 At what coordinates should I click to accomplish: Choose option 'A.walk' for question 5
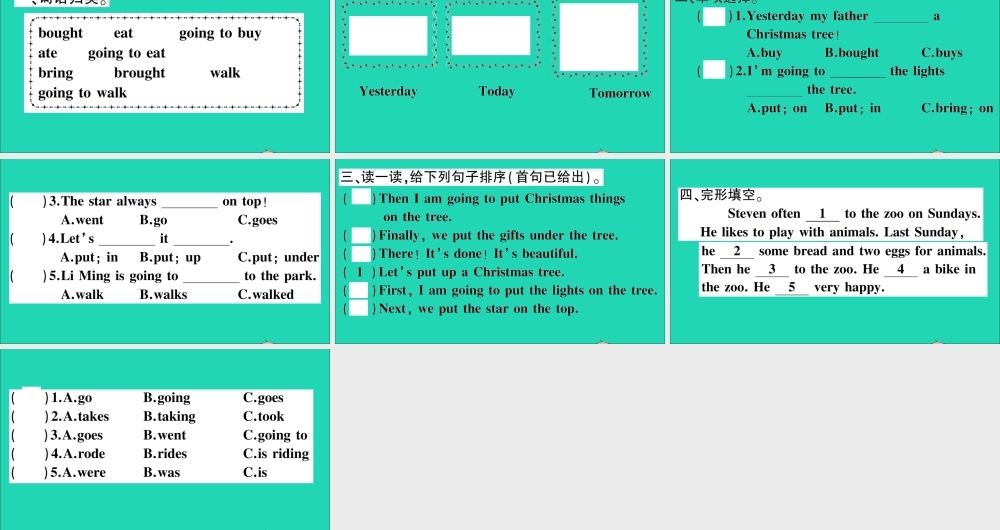(82, 295)
